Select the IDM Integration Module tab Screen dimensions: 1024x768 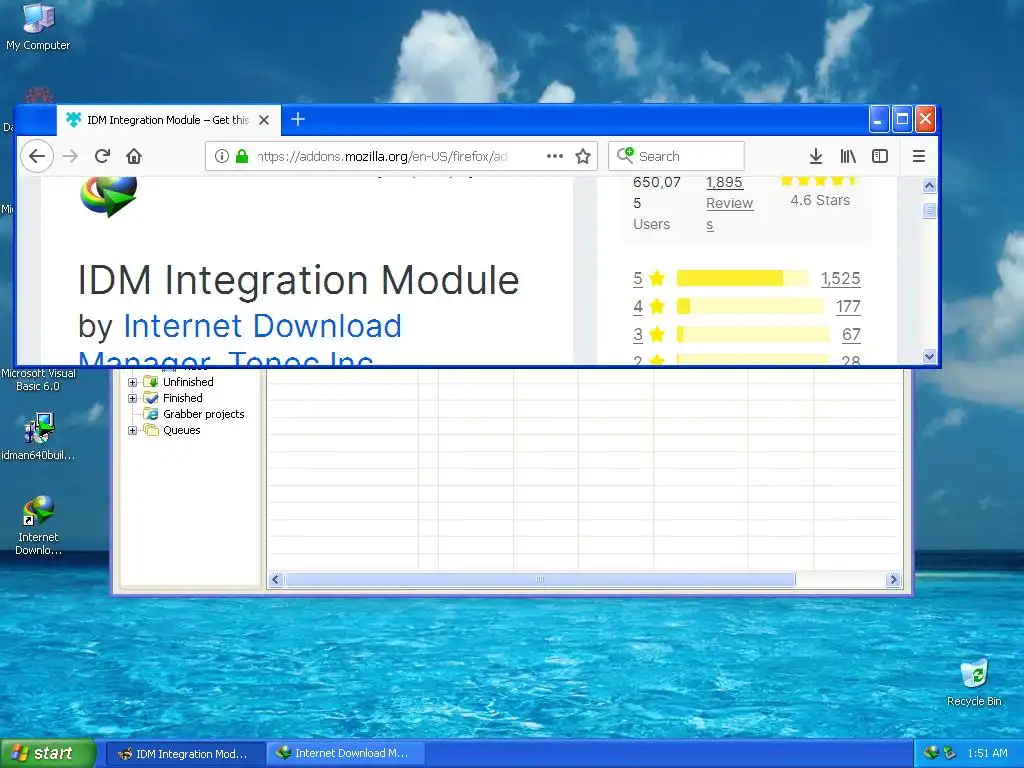click(168, 120)
